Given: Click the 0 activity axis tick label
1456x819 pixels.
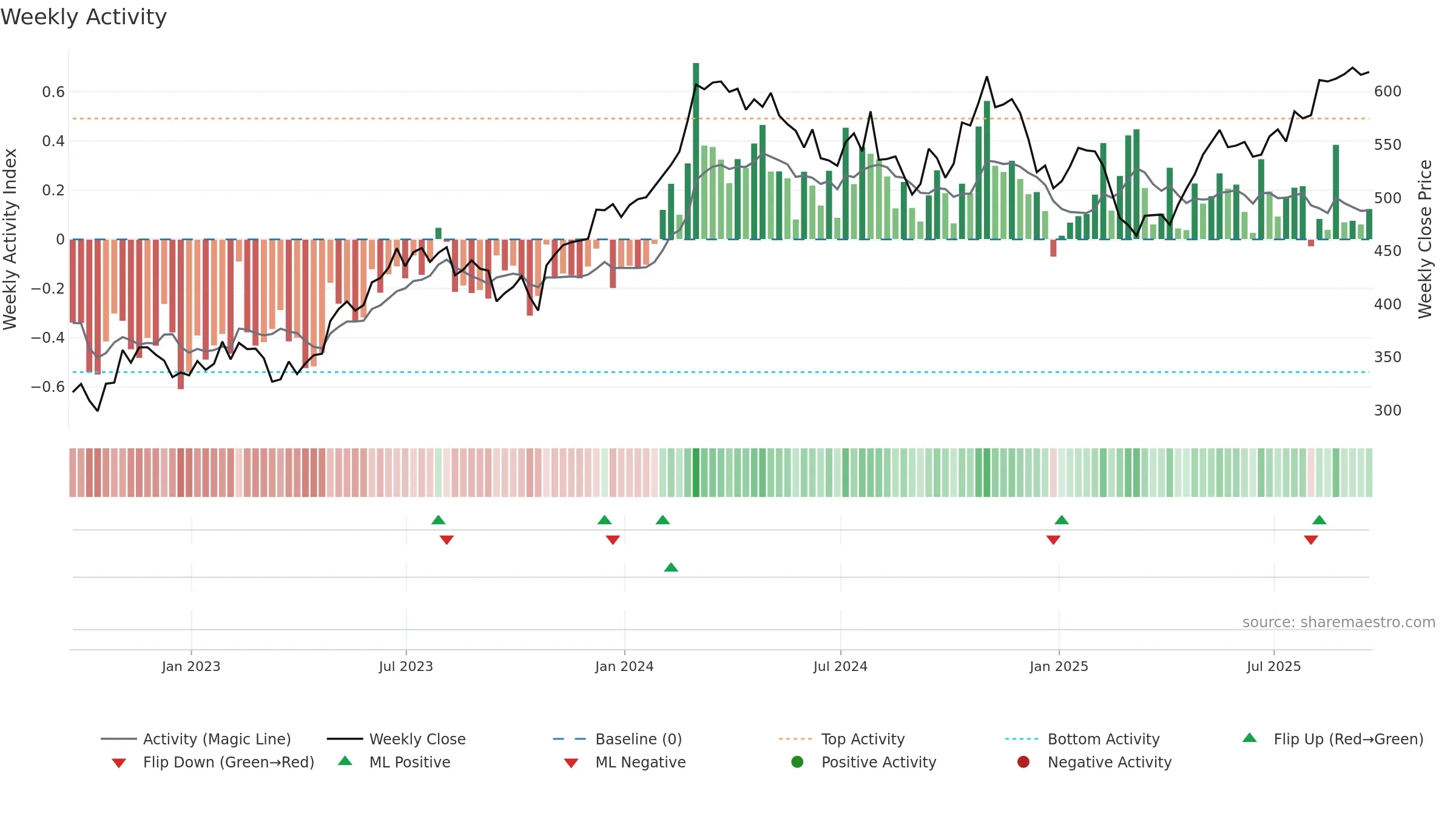Looking at the screenshot, I should pyautogui.click(x=60, y=240).
